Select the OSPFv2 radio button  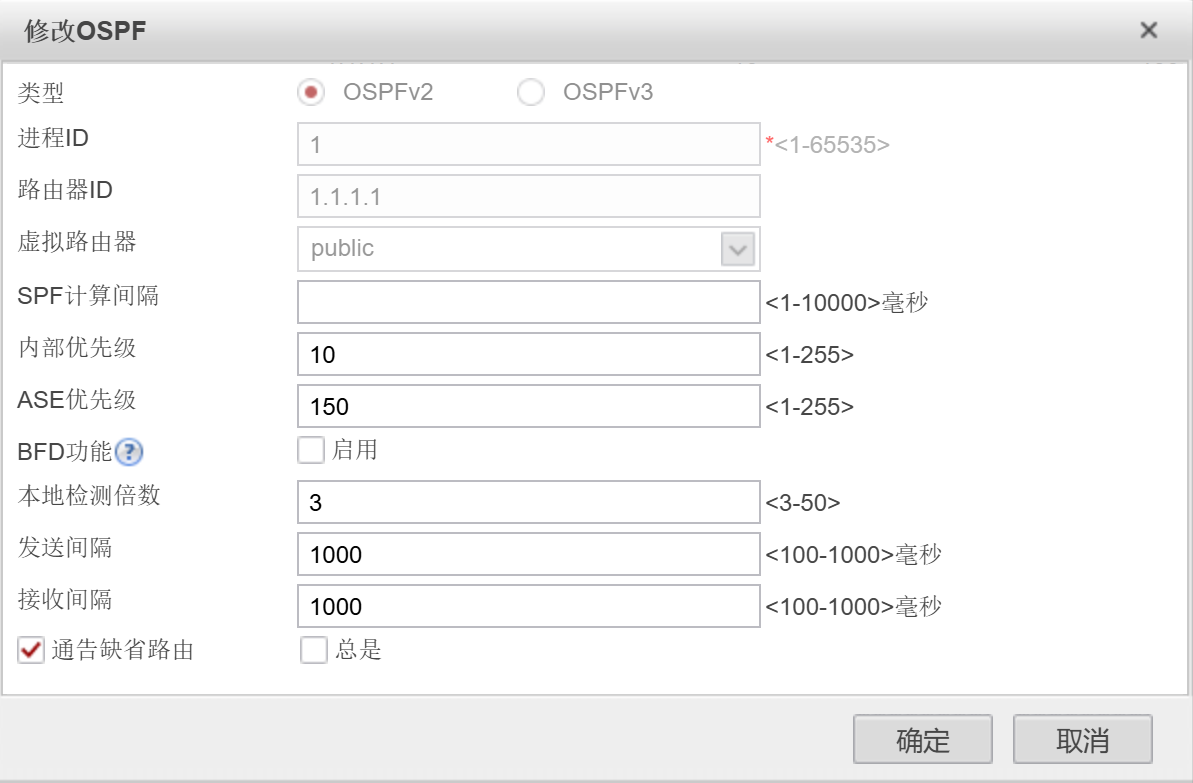(312, 93)
